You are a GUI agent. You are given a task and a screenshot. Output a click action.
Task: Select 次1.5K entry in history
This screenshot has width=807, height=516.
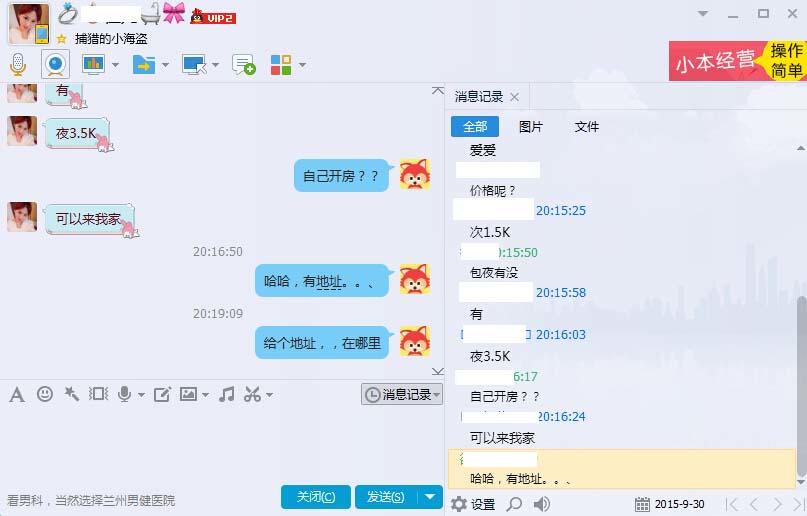pos(490,233)
